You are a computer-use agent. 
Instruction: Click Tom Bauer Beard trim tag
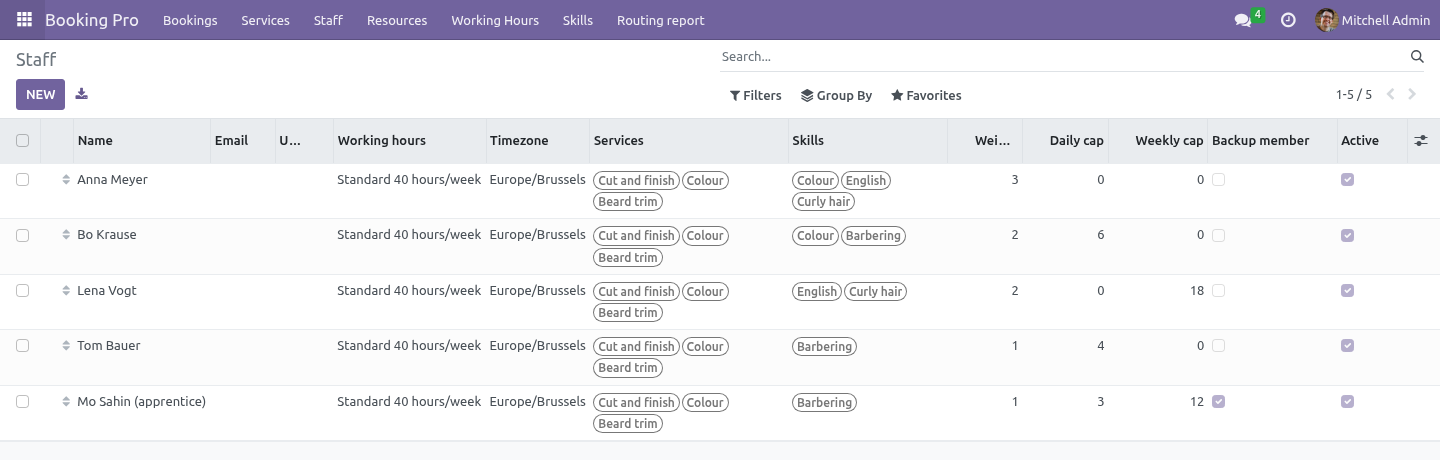pos(628,368)
